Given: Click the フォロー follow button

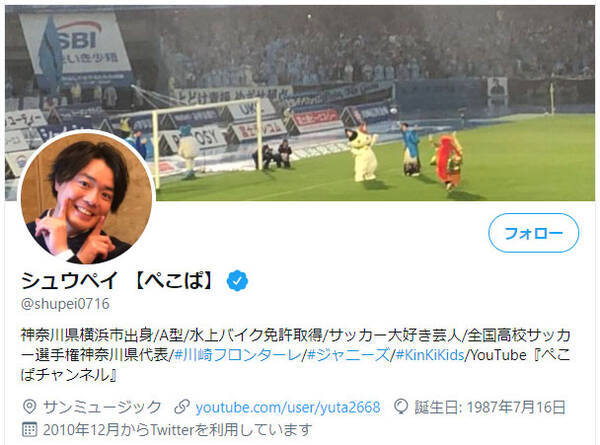Looking at the screenshot, I should (x=533, y=233).
